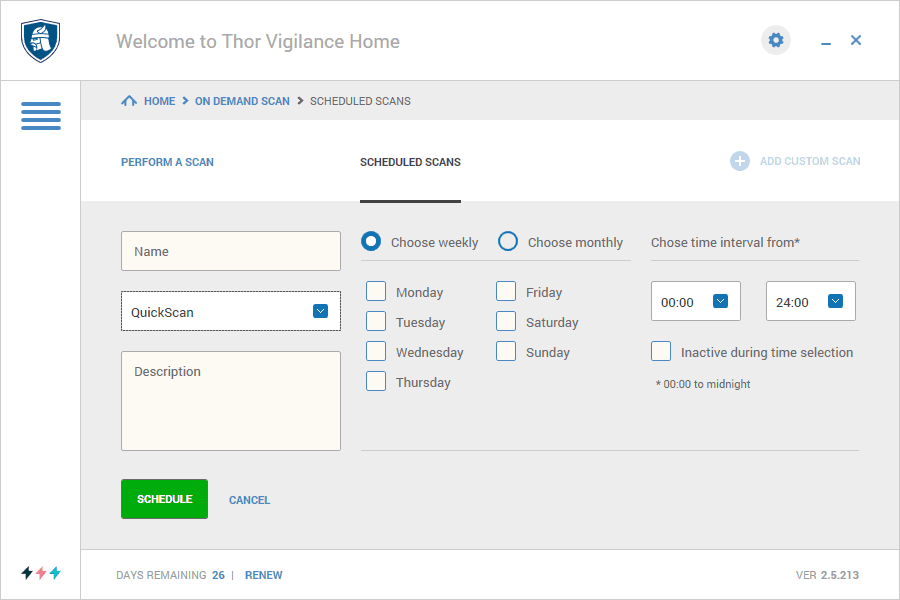Open the settings gear
The height and width of the screenshot is (600, 900).
tap(776, 40)
